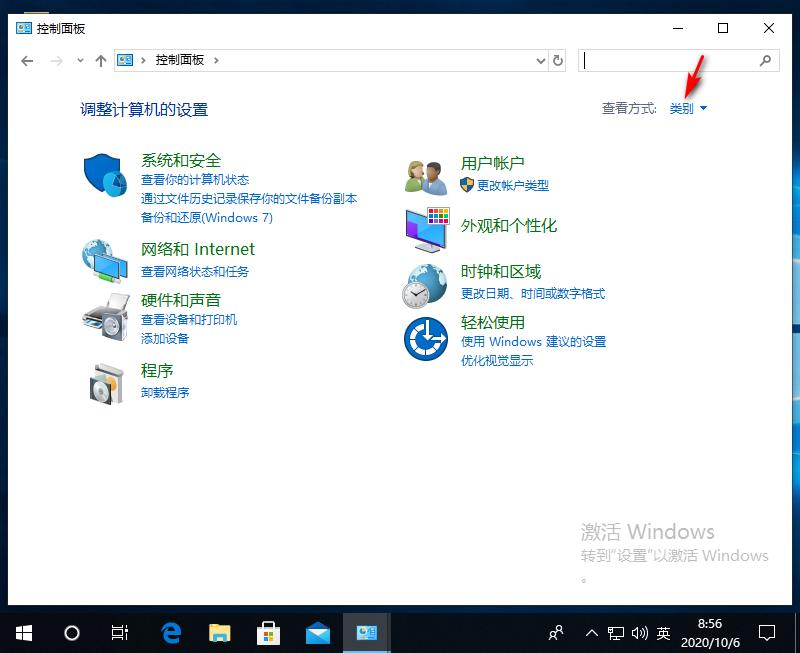Show hidden system tray icons
The width and height of the screenshot is (800, 653).
(x=591, y=633)
